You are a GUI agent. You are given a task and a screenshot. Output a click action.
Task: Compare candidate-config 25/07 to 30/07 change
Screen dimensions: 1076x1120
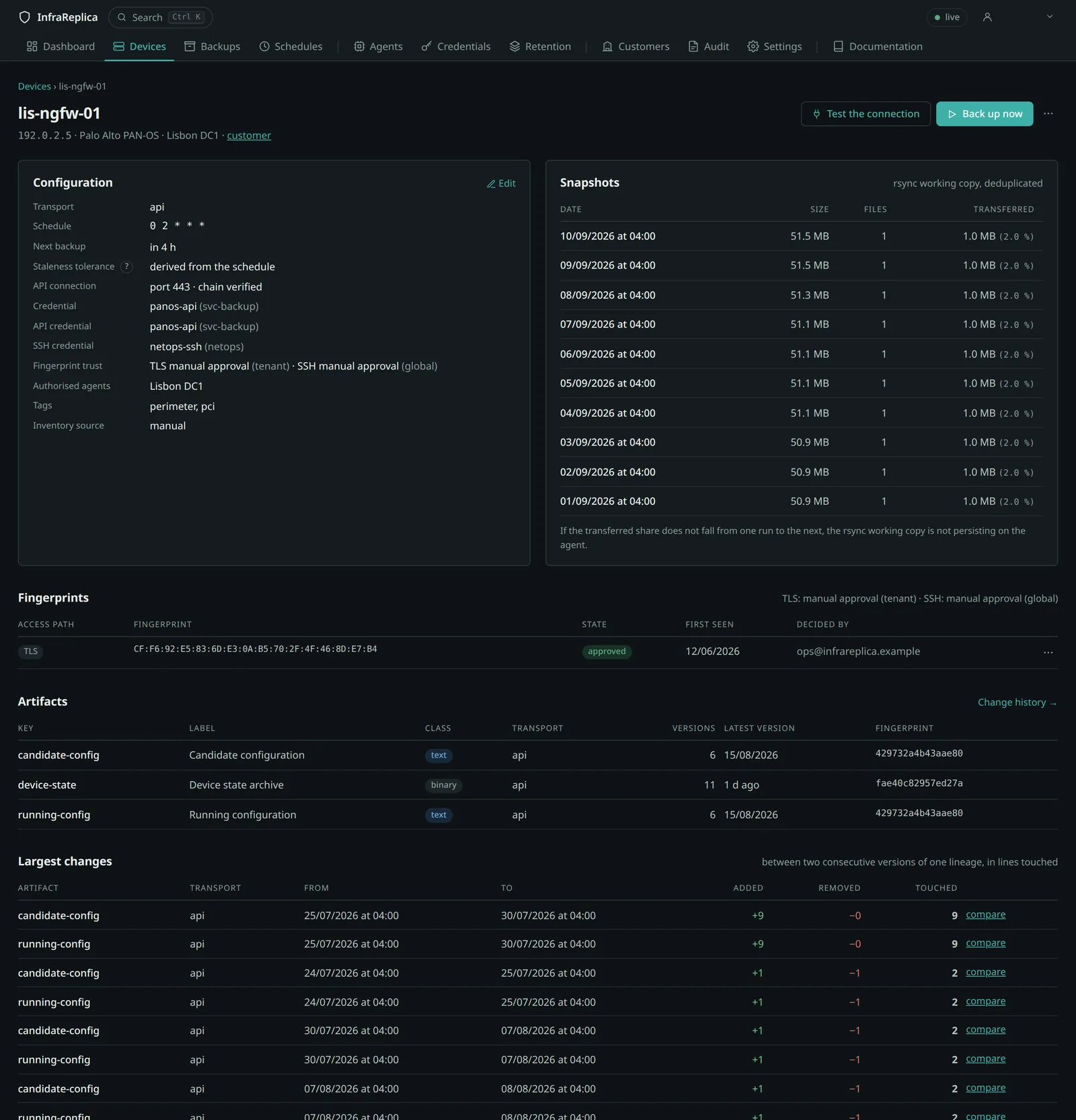coord(985,914)
